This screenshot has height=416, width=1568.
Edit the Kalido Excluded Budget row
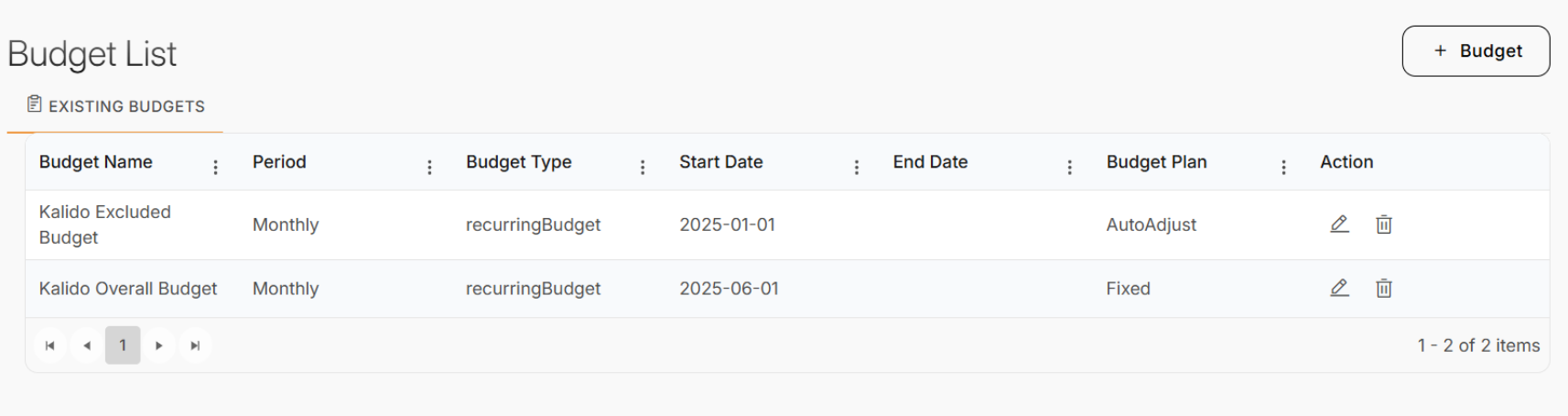pyautogui.click(x=1339, y=224)
